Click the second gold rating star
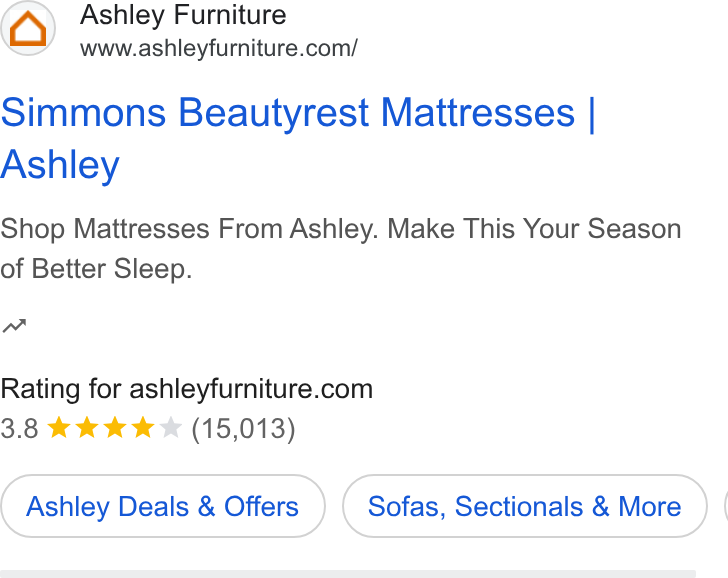The height and width of the screenshot is (578, 728). (x=87, y=427)
